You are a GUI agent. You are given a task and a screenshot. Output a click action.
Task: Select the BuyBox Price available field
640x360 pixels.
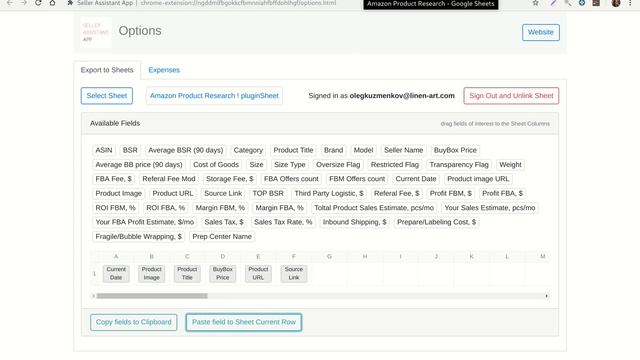pos(455,150)
